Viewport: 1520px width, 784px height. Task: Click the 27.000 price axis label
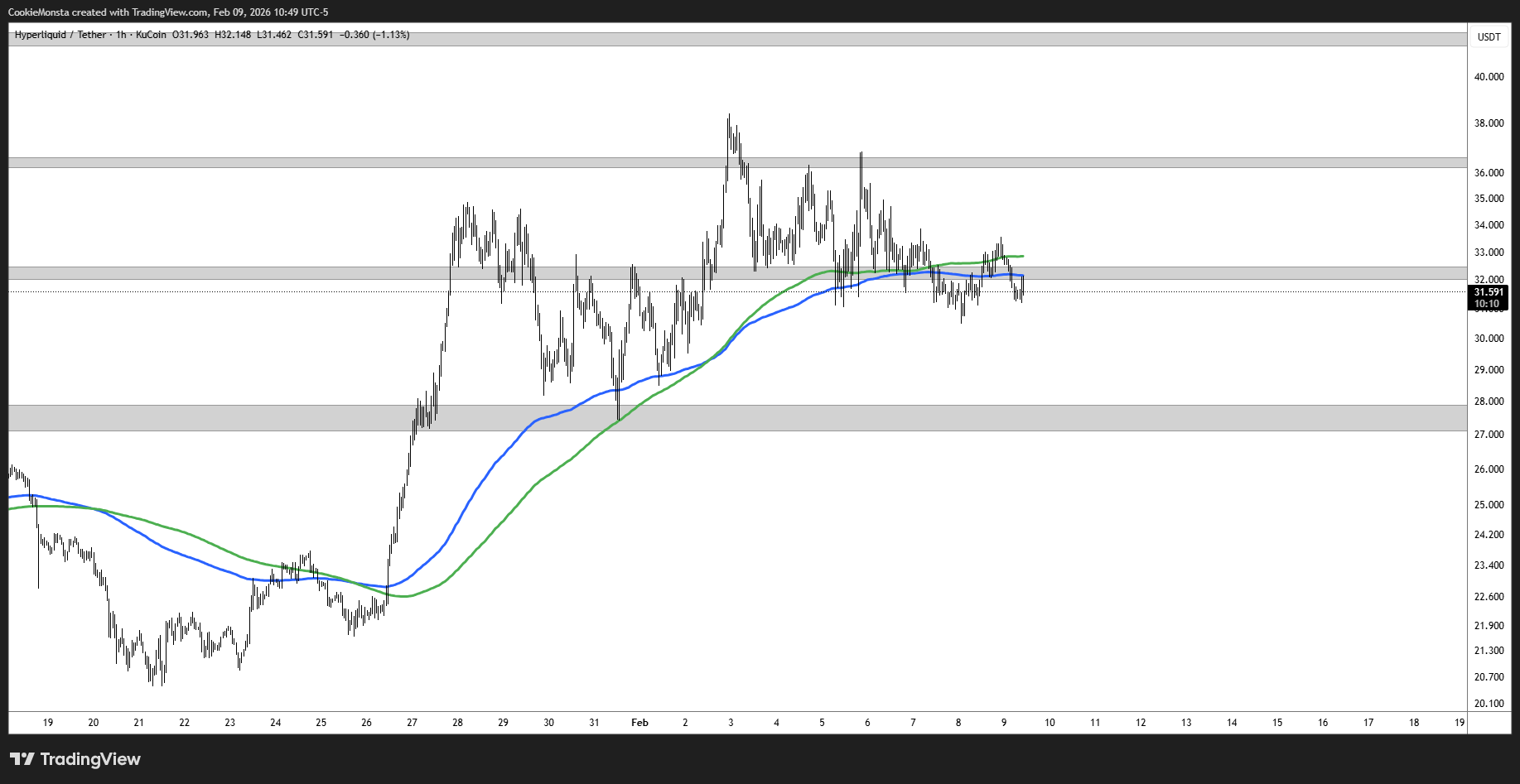pyautogui.click(x=1489, y=435)
